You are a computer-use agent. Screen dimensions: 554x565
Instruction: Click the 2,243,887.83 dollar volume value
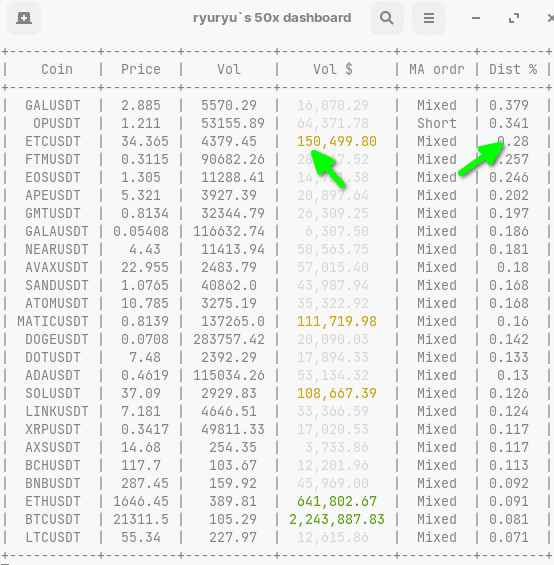pyautogui.click(x=337, y=520)
